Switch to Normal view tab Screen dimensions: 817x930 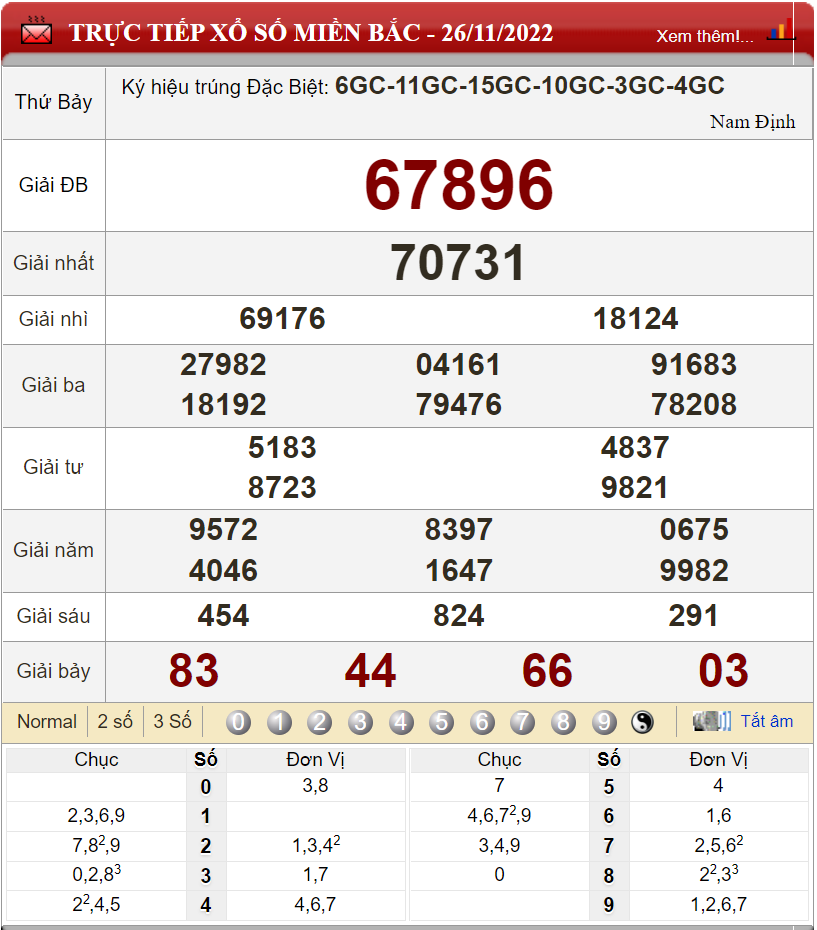pyautogui.click(x=47, y=721)
